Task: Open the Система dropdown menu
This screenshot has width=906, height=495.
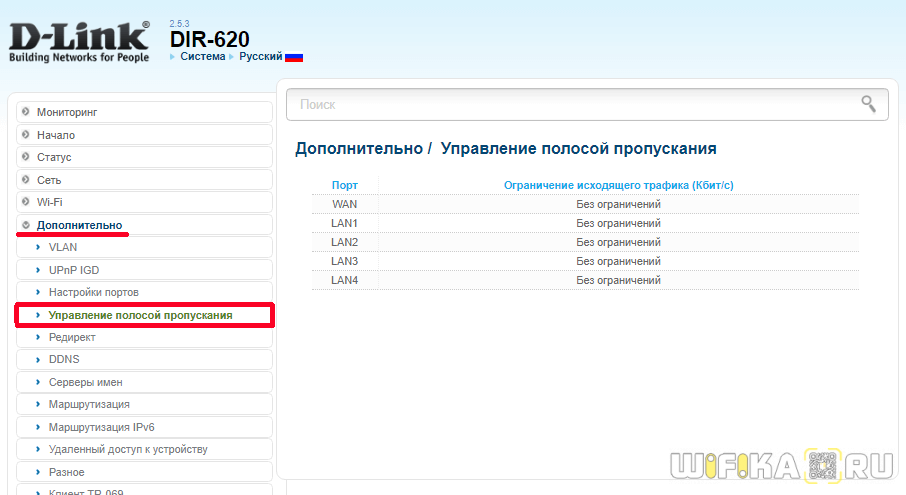Action: coord(202,57)
